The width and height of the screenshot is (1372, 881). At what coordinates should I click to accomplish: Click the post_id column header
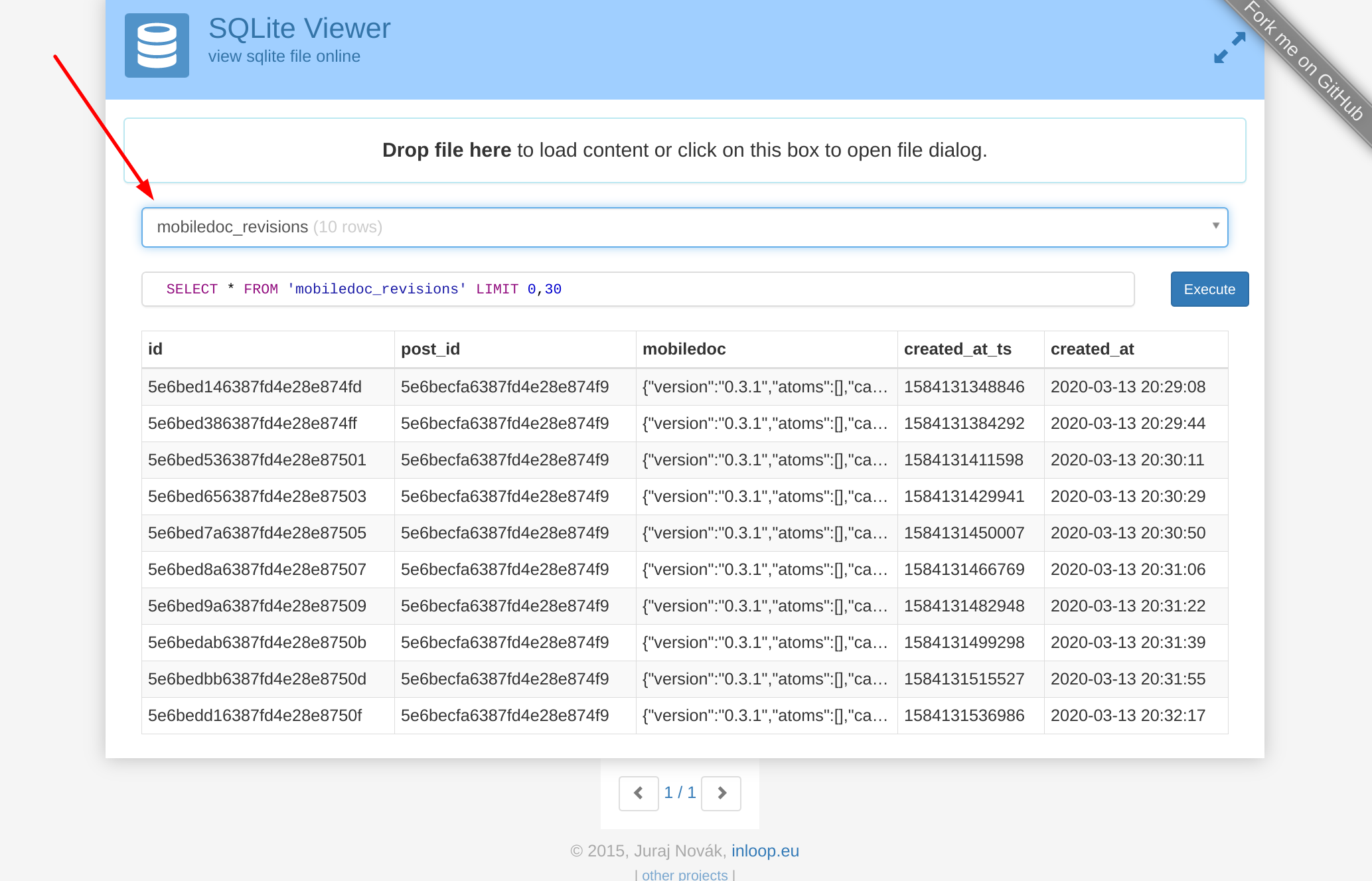pyautogui.click(x=515, y=349)
